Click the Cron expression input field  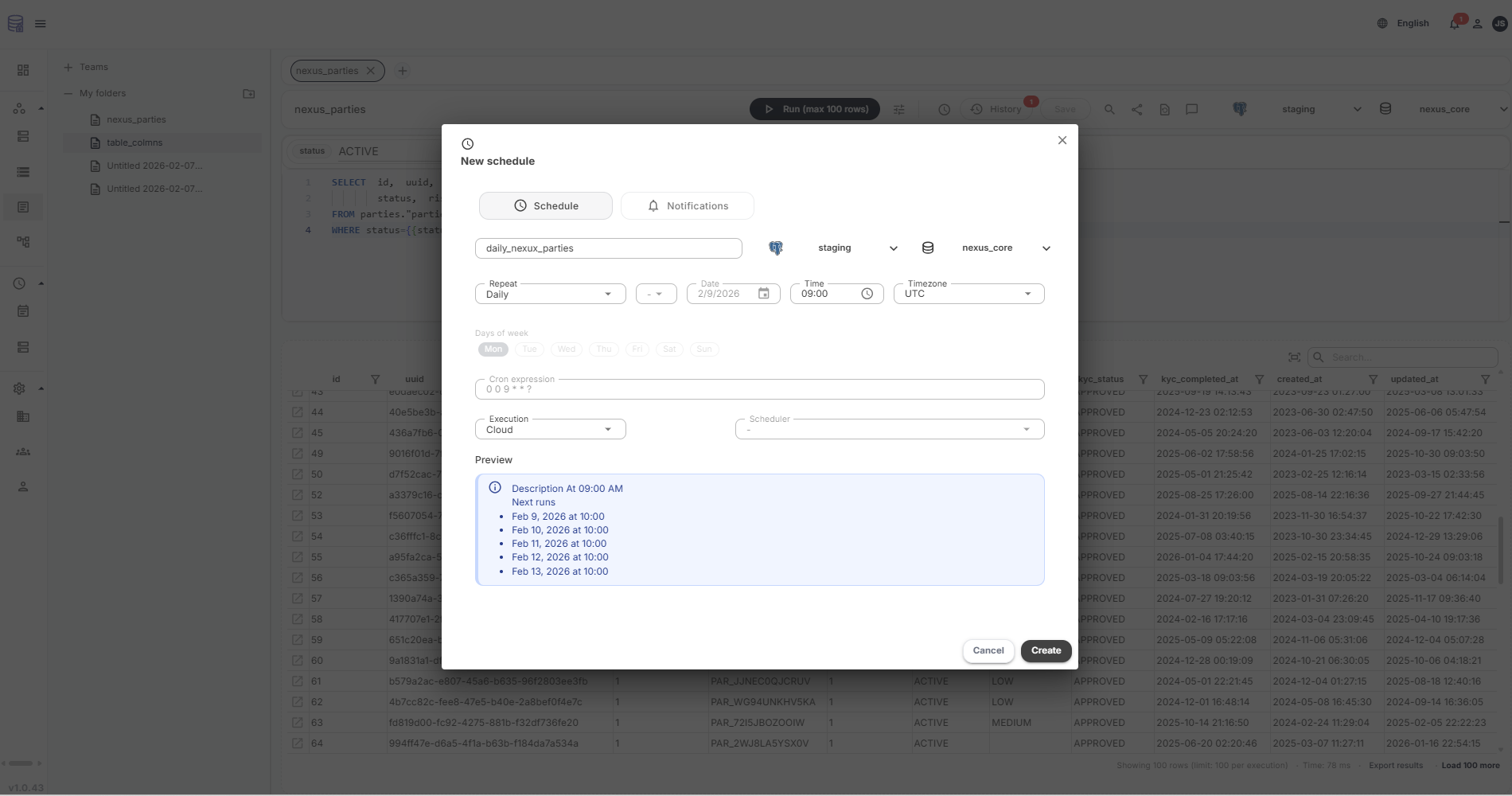coord(758,388)
